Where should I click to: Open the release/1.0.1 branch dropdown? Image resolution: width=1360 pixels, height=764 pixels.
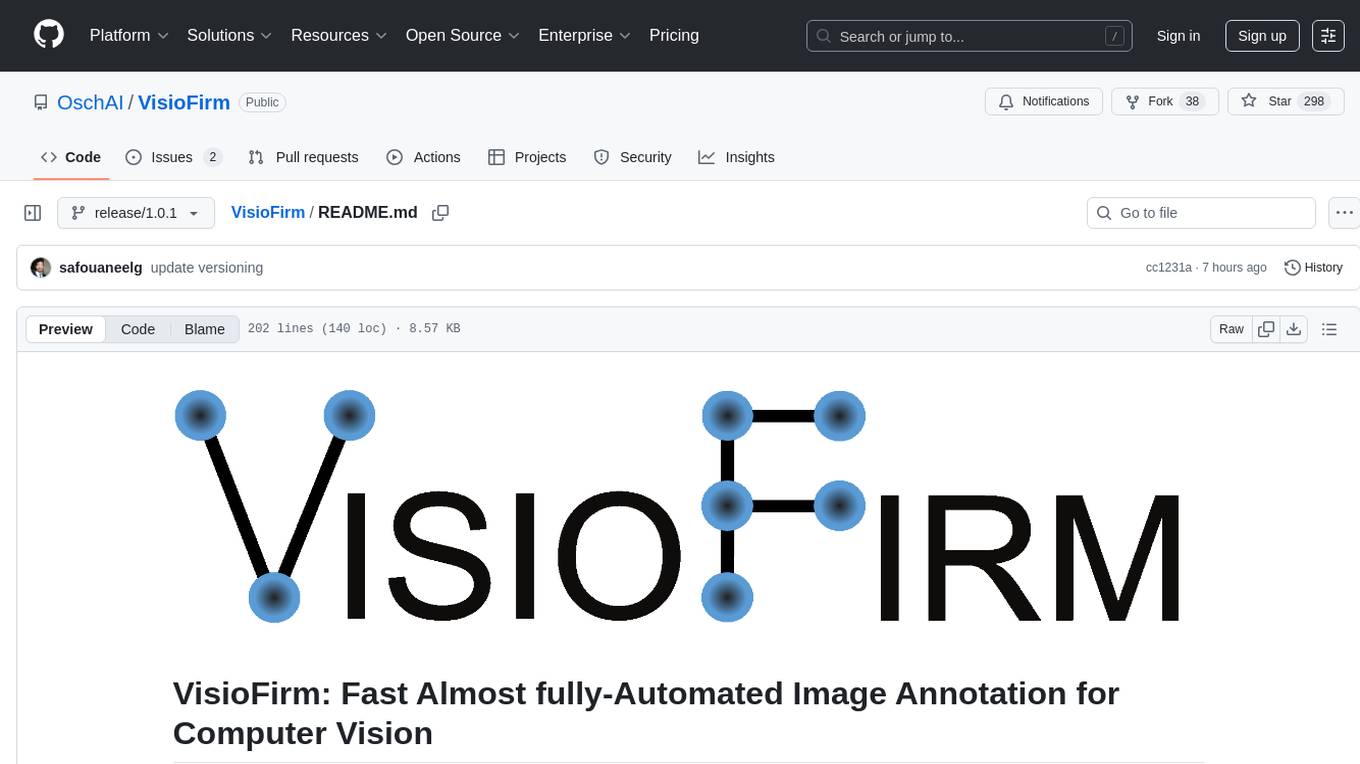click(x=136, y=213)
